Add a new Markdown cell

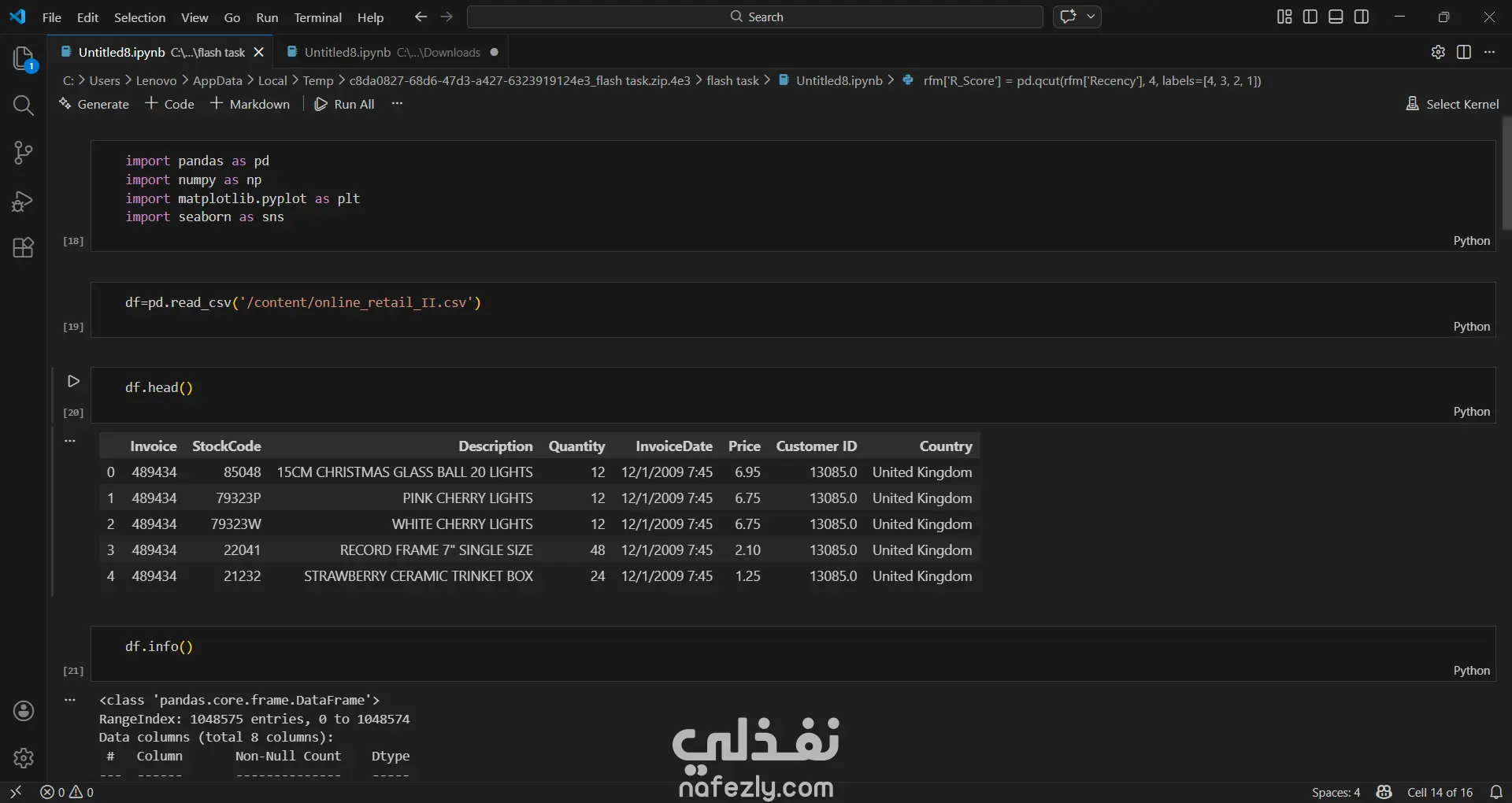click(x=250, y=104)
